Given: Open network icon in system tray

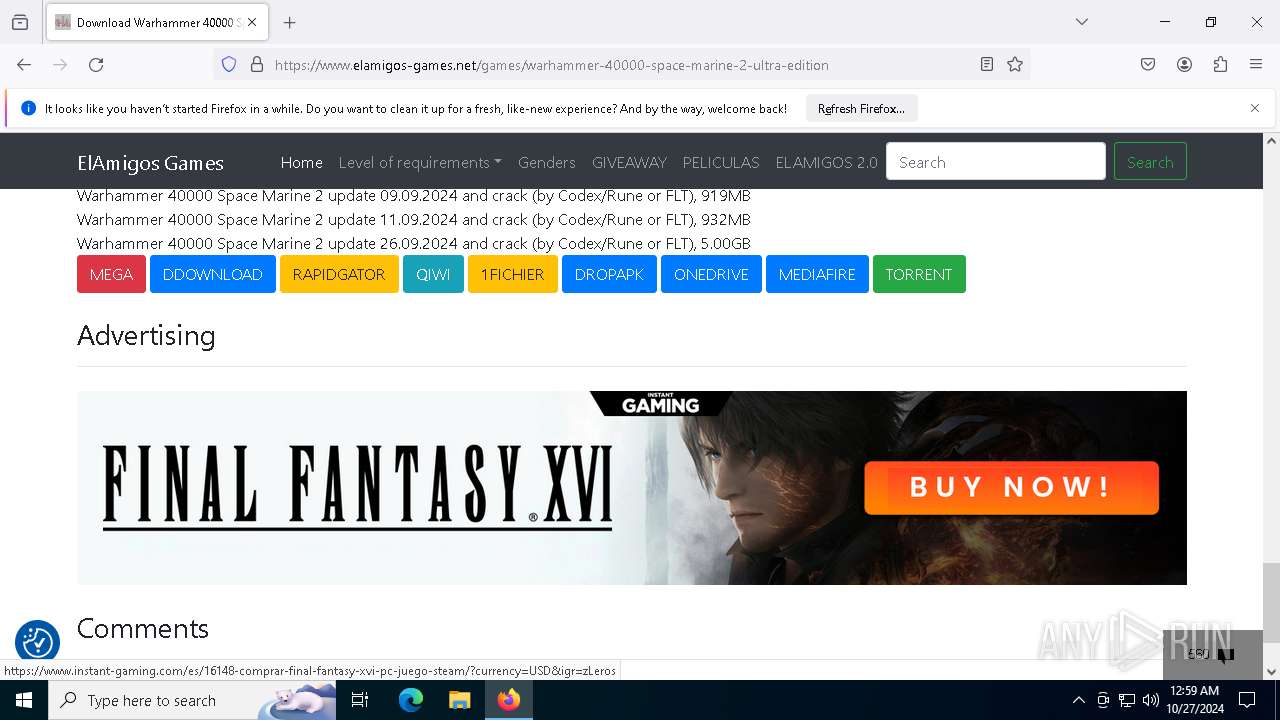Looking at the screenshot, I should tap(1127, 700).
